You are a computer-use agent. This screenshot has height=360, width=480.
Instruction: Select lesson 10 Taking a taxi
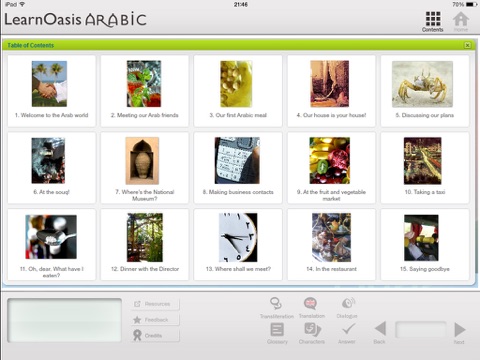pos(425,168)
